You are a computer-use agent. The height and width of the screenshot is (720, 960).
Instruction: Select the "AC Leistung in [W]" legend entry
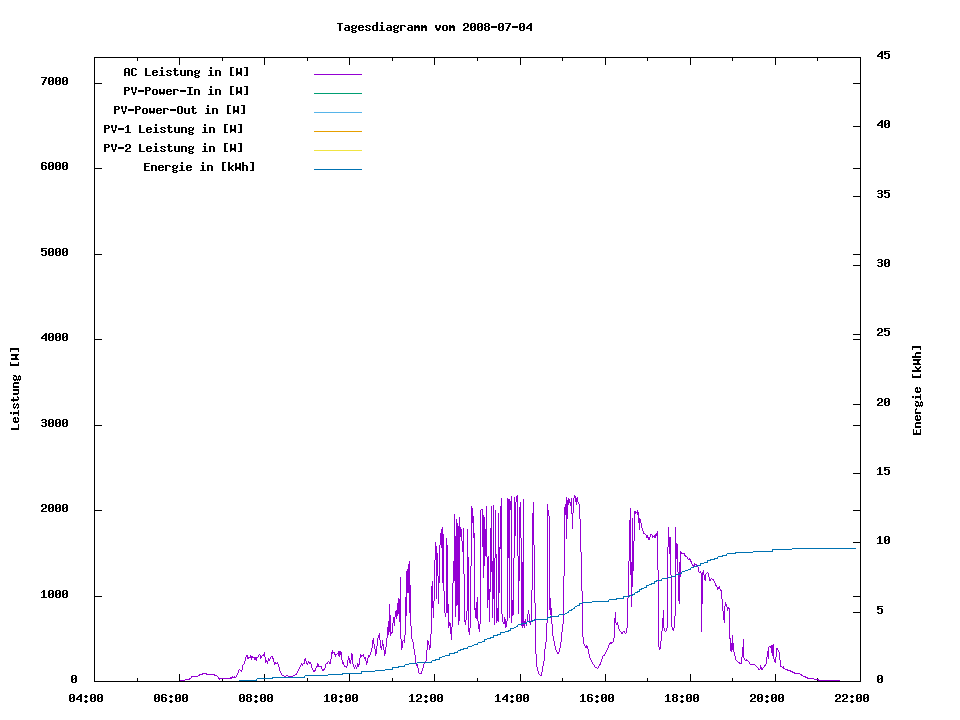tap(186, 72)
